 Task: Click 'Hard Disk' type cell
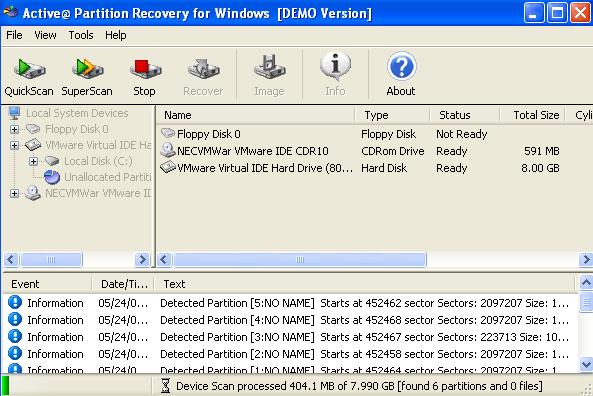point(384,168)
